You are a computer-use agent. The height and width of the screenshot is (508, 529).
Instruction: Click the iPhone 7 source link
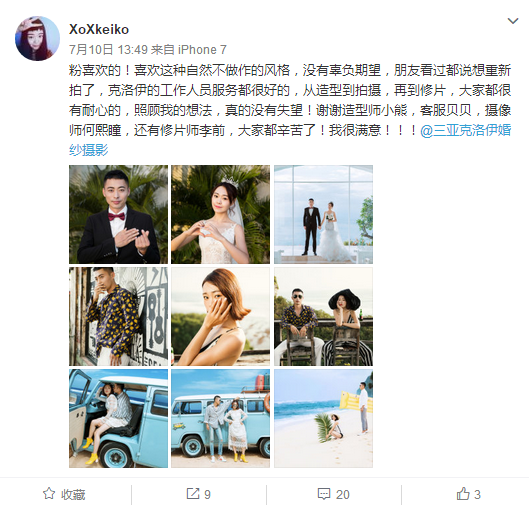[202, 50]
